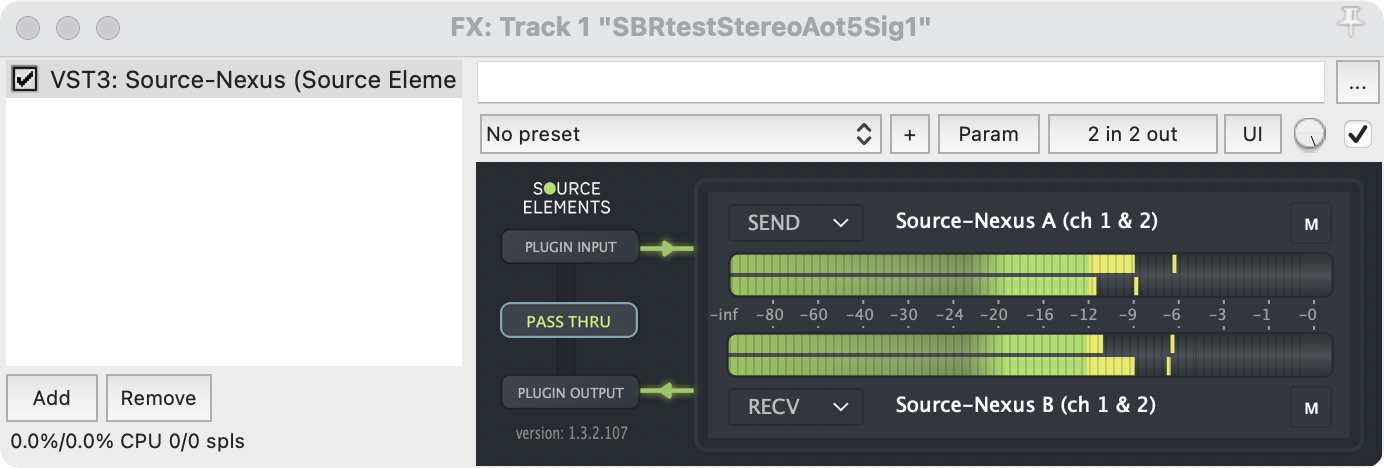
Task: Click the green Plugin Input arrow
Action: pos(667,248)
